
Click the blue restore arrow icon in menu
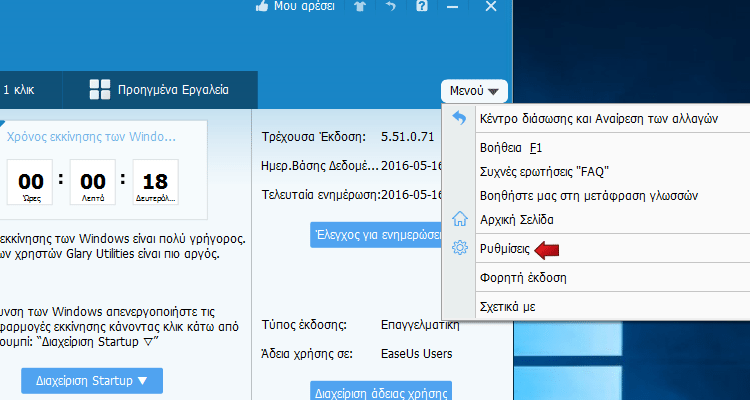459,118
